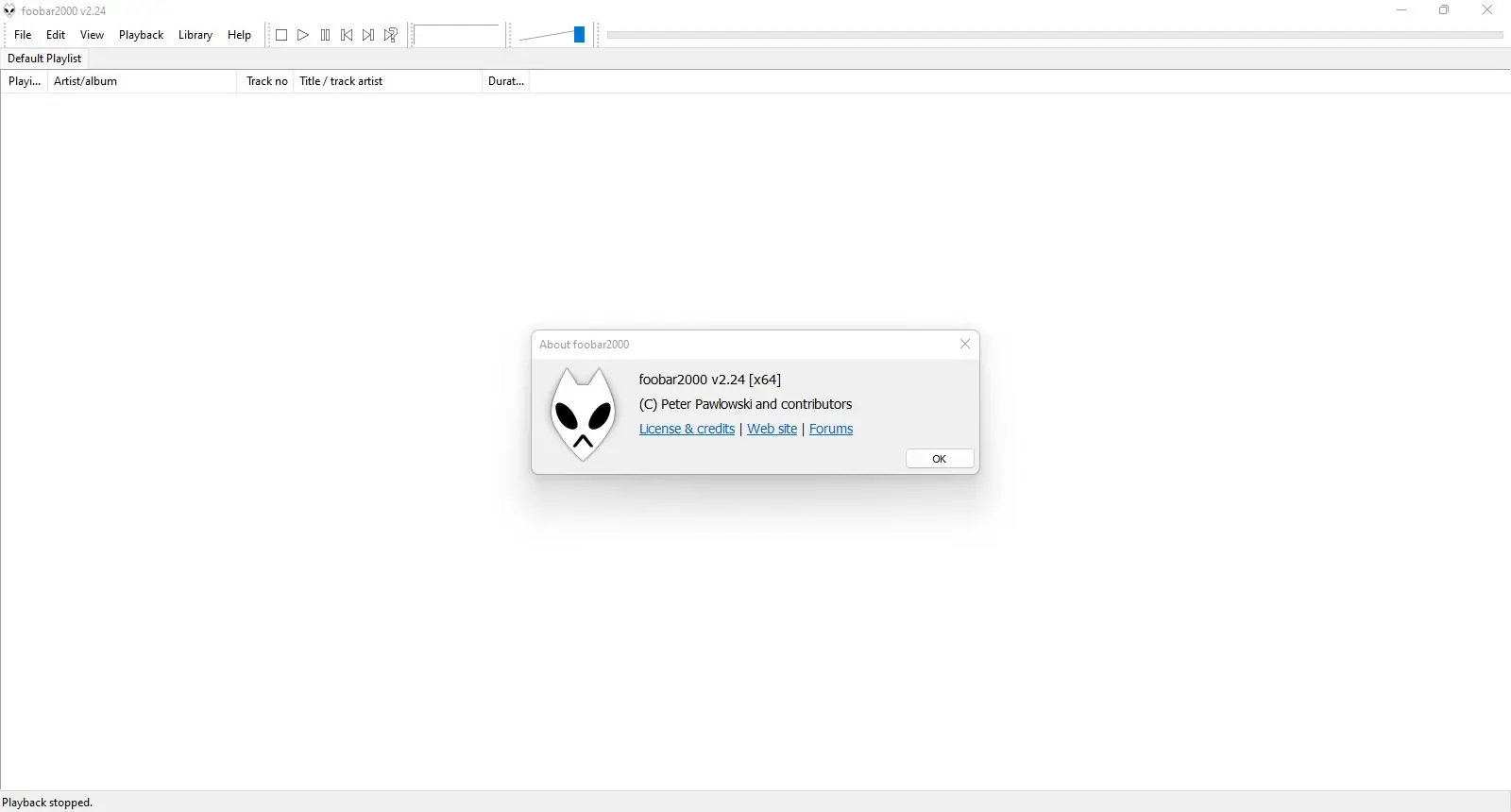The height and width of the screenshot is (812, 1511).
Task: Adjust the volume slider handle
Action: (579, 35)
